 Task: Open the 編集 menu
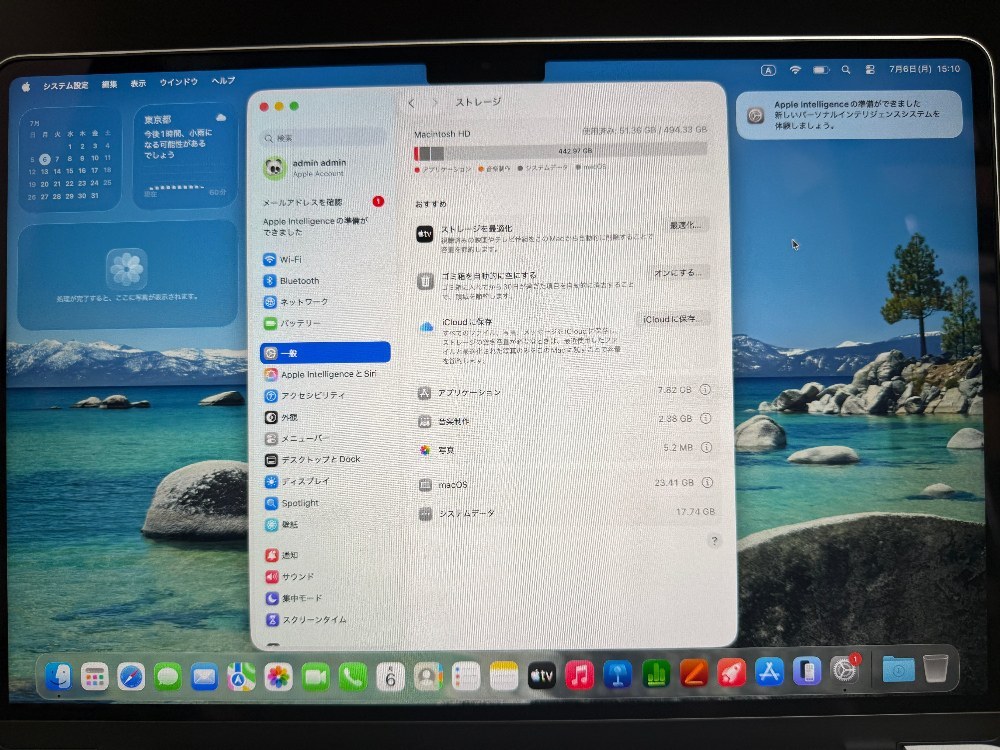(109, 84)
